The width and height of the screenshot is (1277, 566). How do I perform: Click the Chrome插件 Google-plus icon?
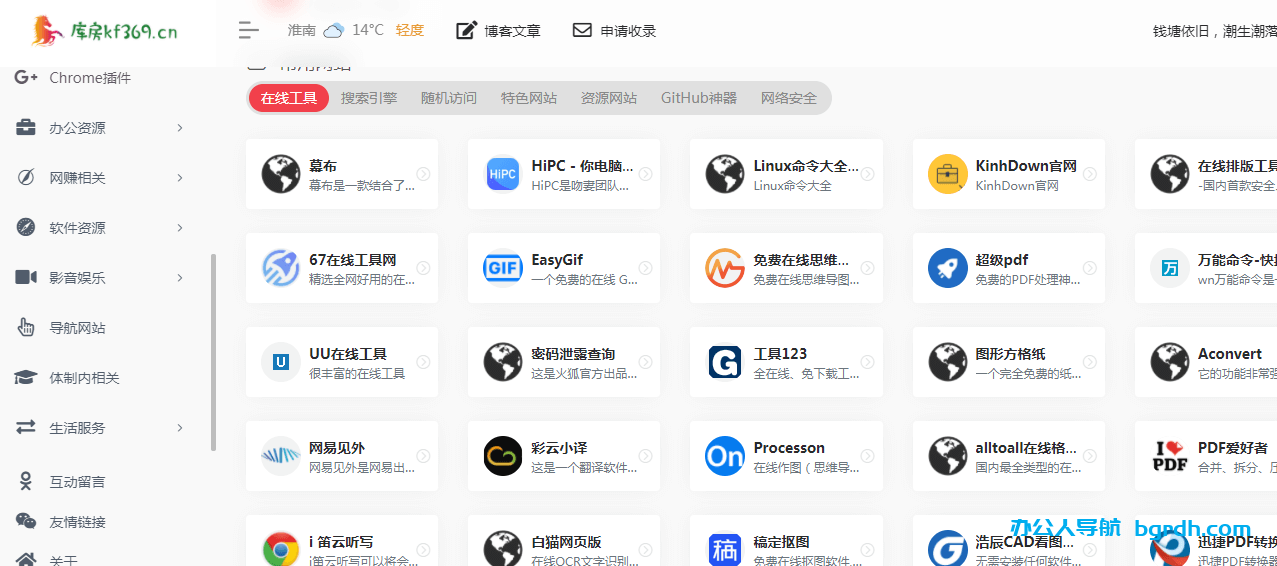tap(26, 77)
